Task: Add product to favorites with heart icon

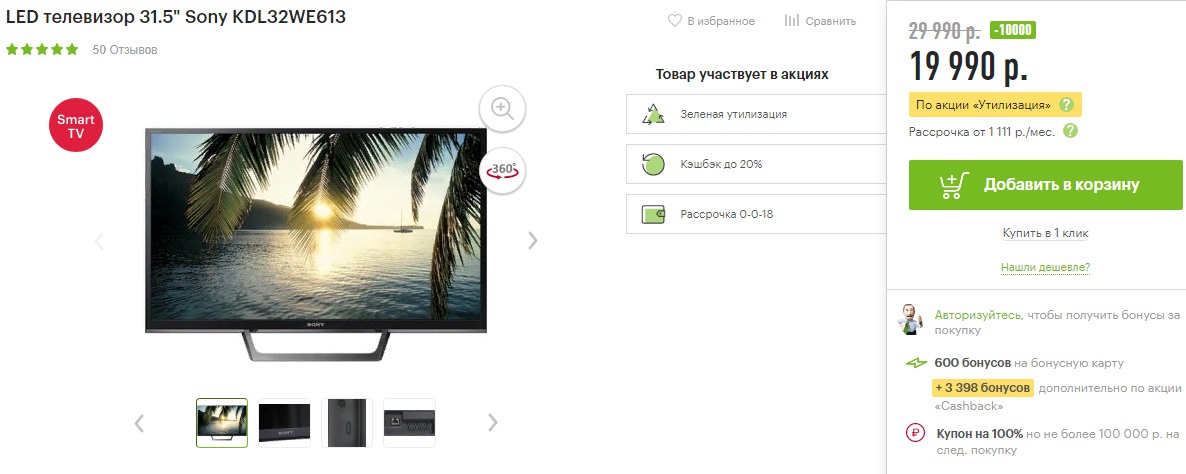Action: point(675,21)
